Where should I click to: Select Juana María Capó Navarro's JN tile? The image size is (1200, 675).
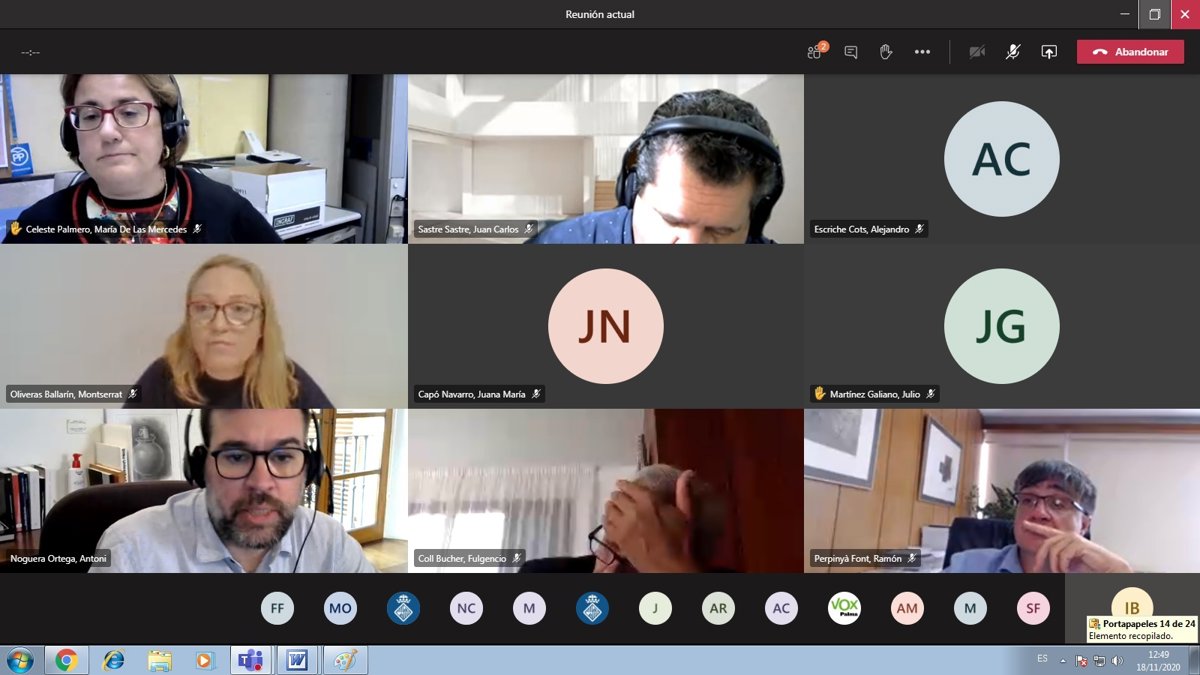tap(605, 326)
